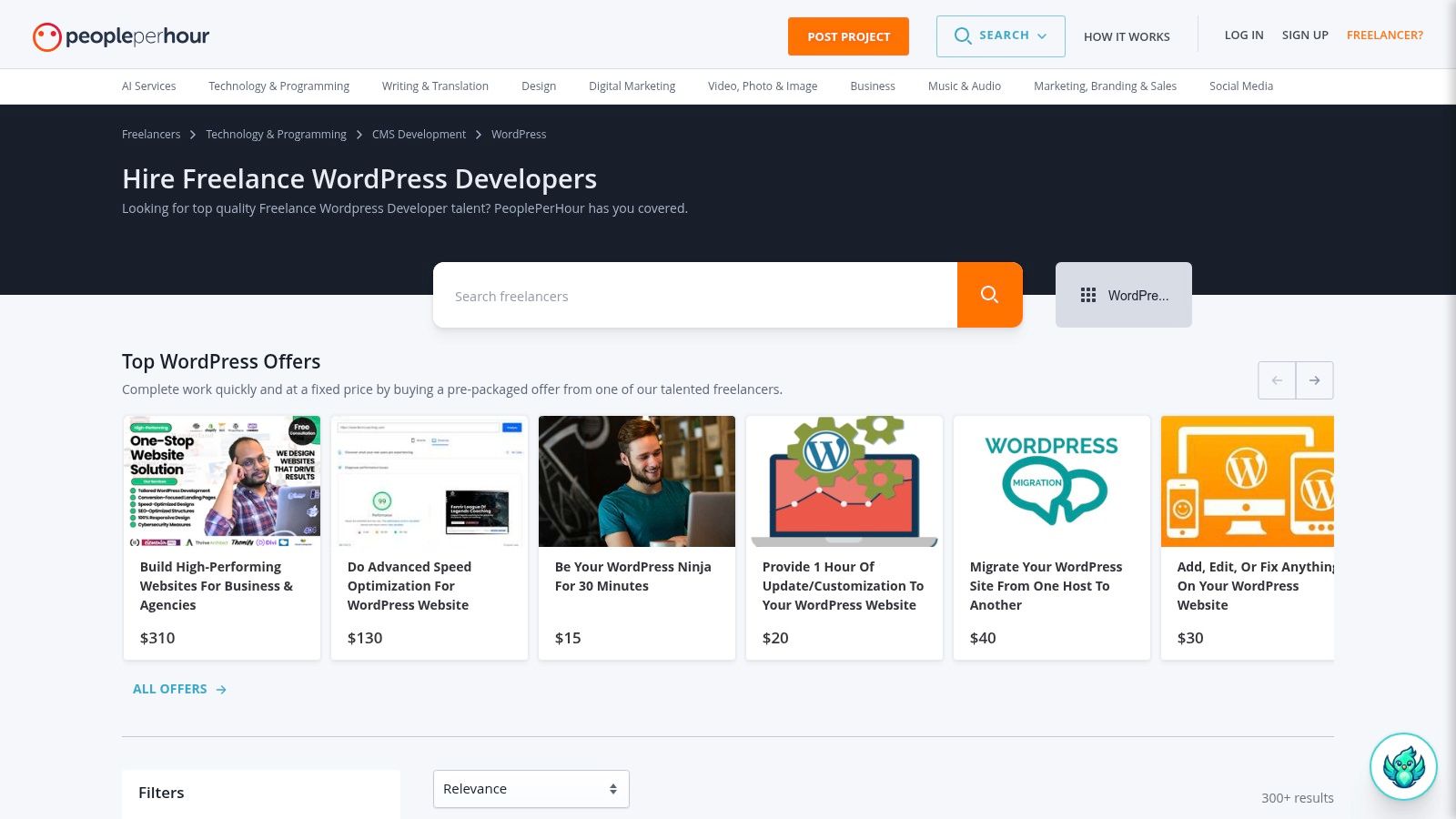The height and width of the screenshot is (819, 1456).
Task: Click the right arrow to scroll offers carousel
Action: pyautogui.click(x=1314, y=379)
